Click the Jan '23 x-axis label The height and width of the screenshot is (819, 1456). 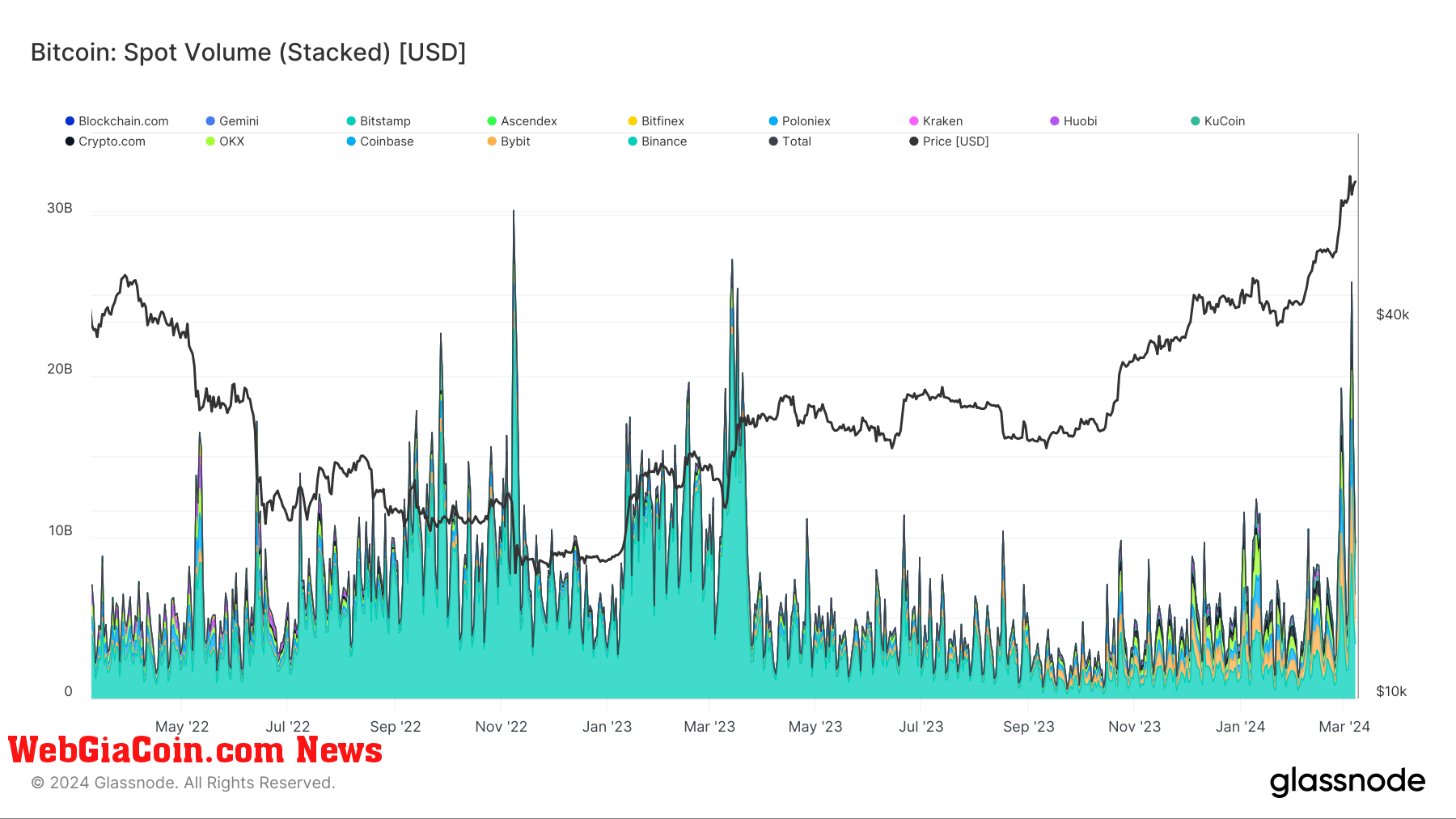point(607,727)
